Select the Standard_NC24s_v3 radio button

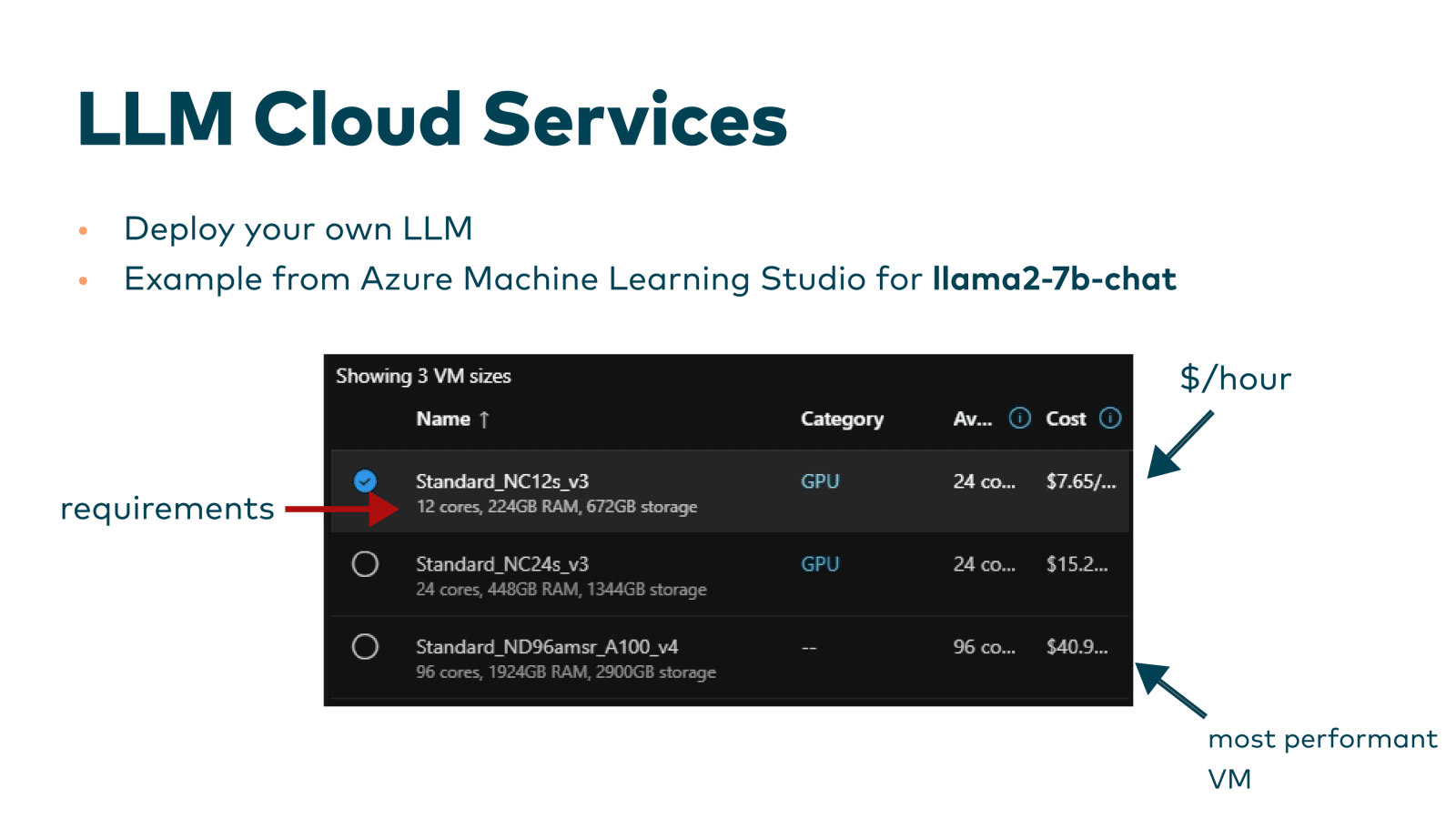click(365, 564)
